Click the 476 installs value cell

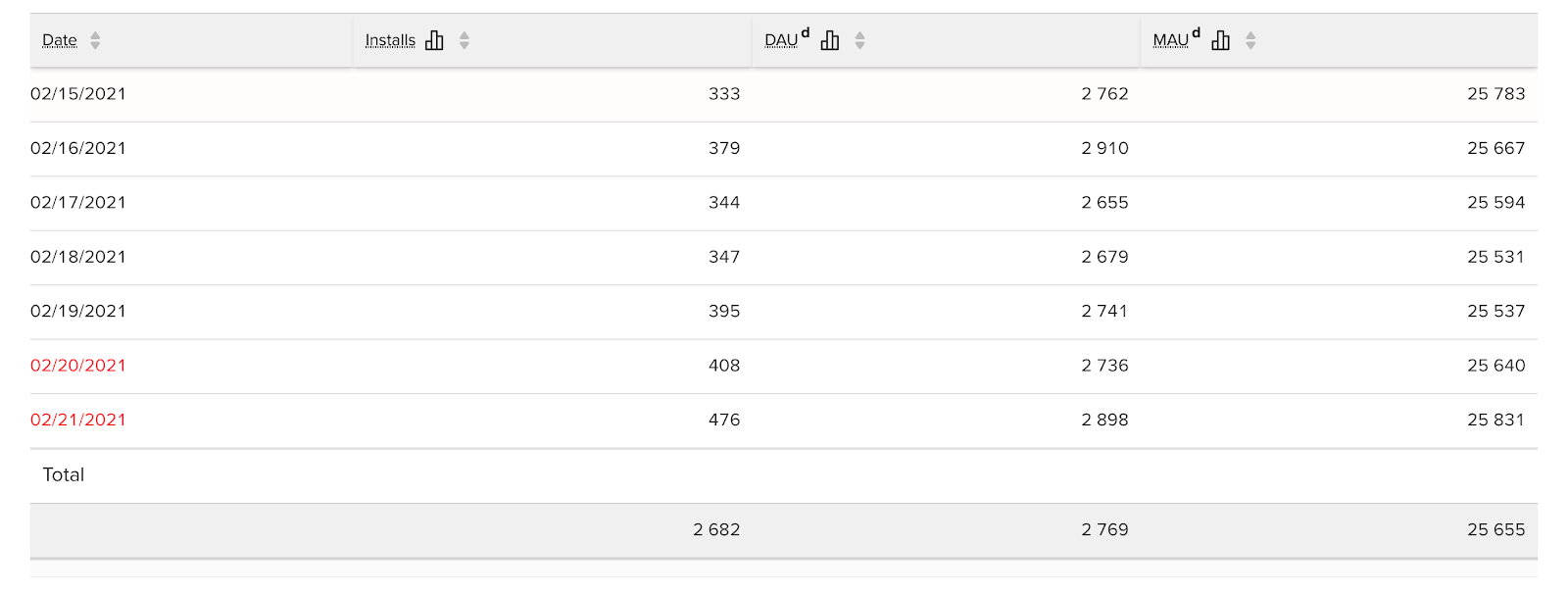tap(724, 420)
